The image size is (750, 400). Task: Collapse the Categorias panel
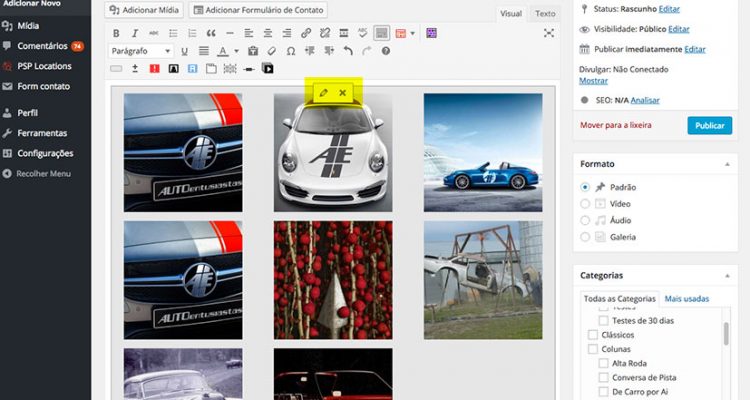pos(727,275)
